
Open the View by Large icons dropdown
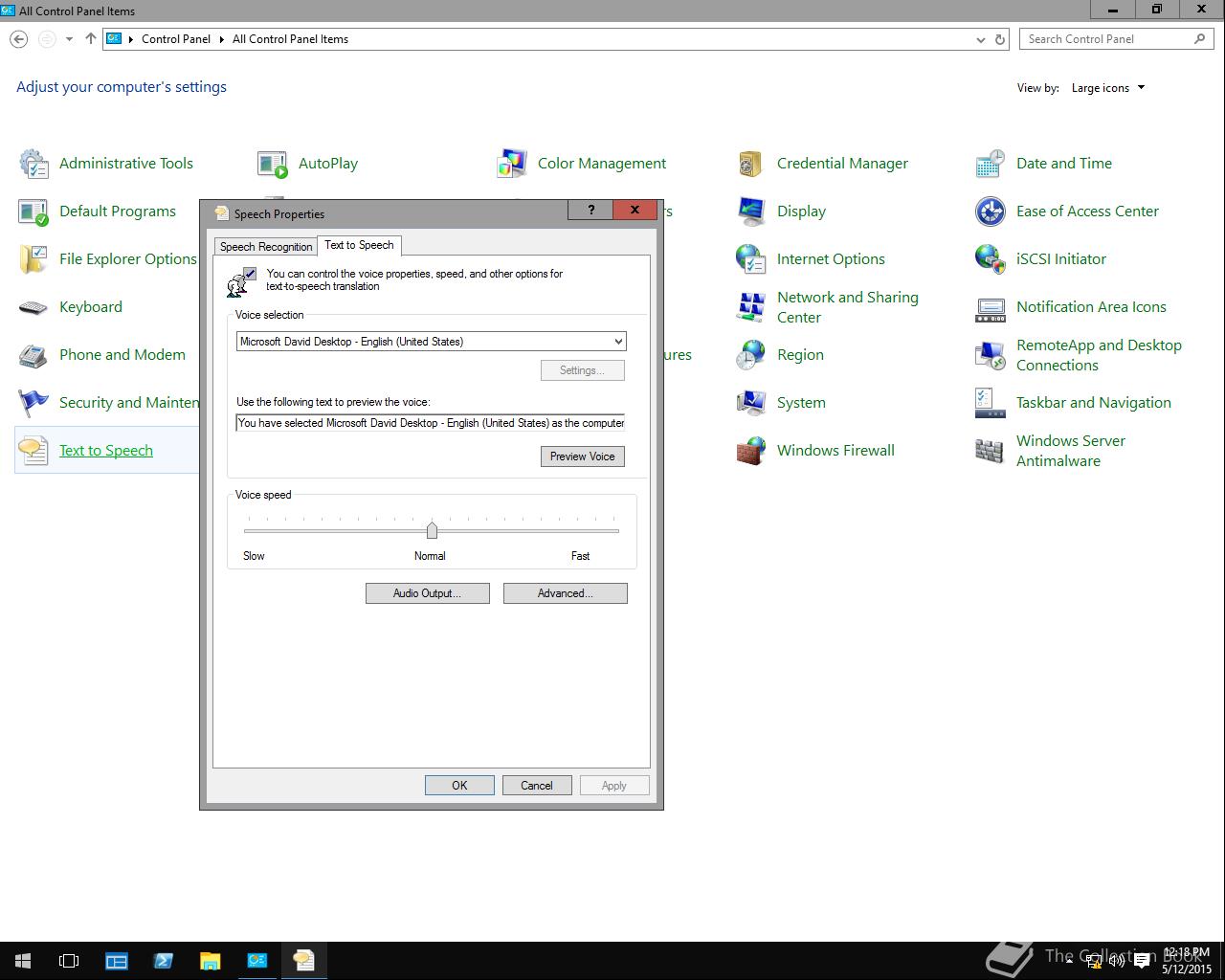[x=1108, y=88]
